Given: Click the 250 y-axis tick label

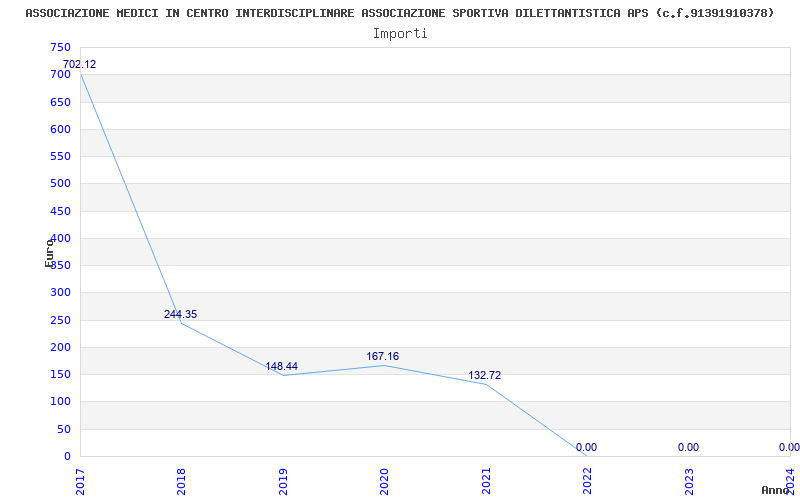Looking at the screenshot, I should tap(60, 320).
